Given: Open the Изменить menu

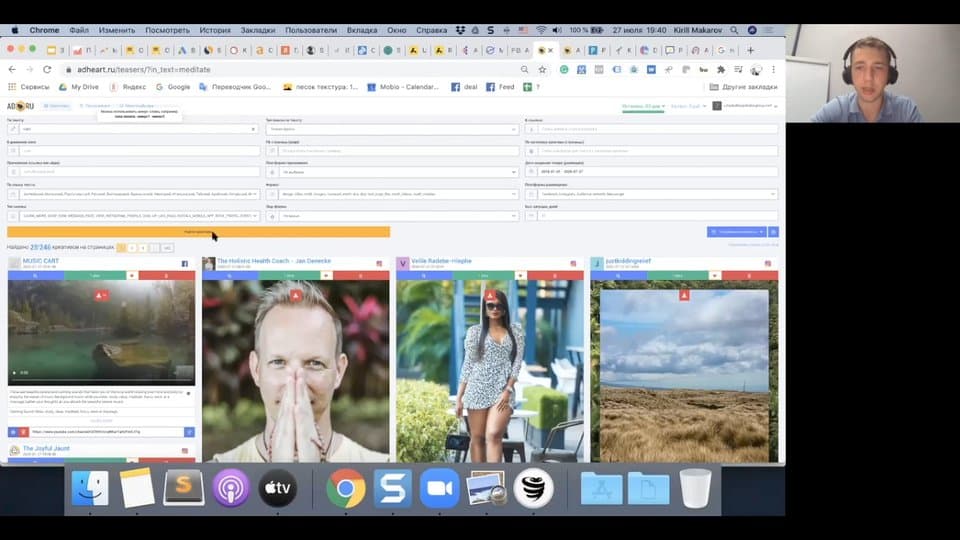Looking at the screenshot, I should (x=117, y=30).
